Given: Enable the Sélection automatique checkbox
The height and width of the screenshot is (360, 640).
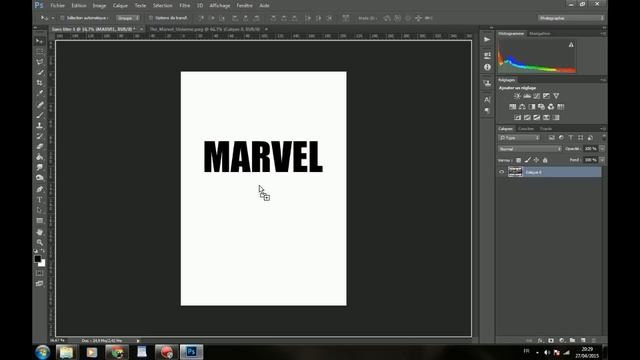Looking at the screenshot, I should 62,18.
